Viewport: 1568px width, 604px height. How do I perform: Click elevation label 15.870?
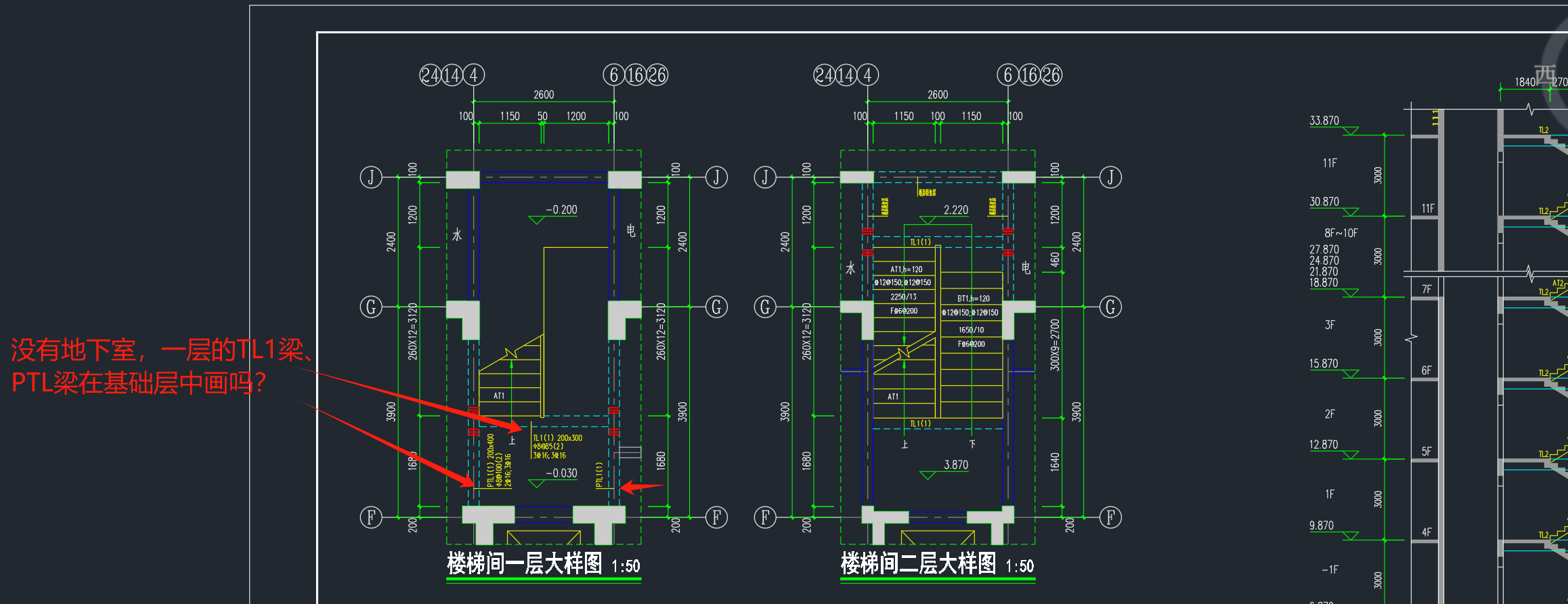(1324, 364)
